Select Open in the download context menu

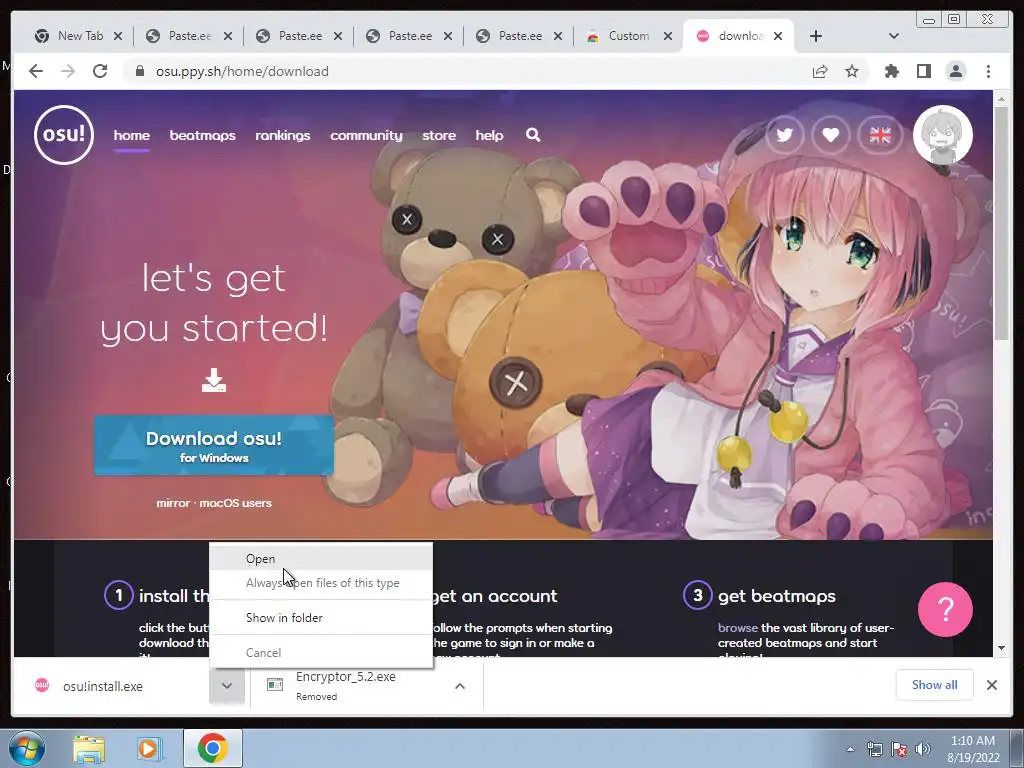[321, 558]
